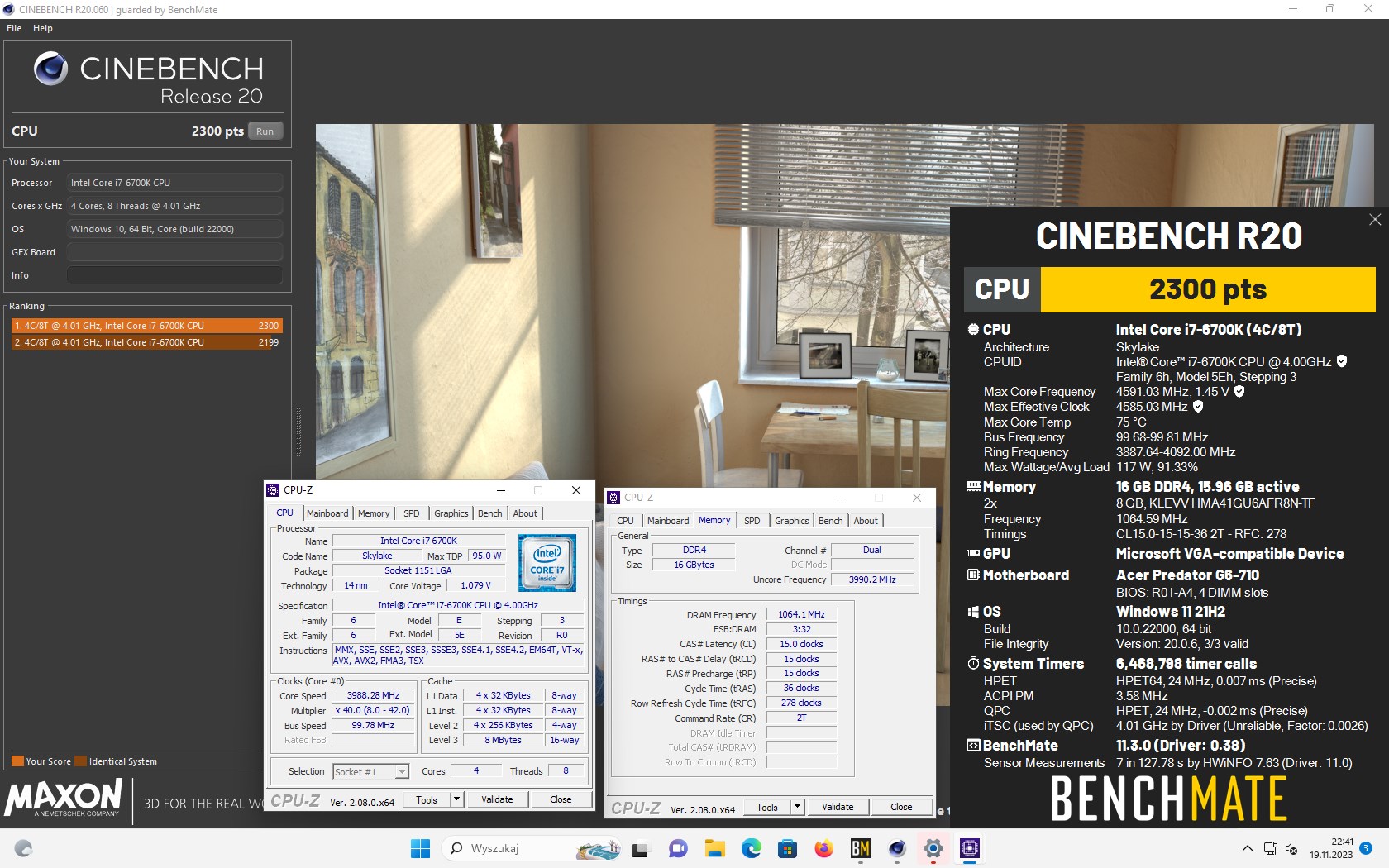Open the SPD tab in the rear CPU-Z window

pyautogui.click(x=752, y=521)
